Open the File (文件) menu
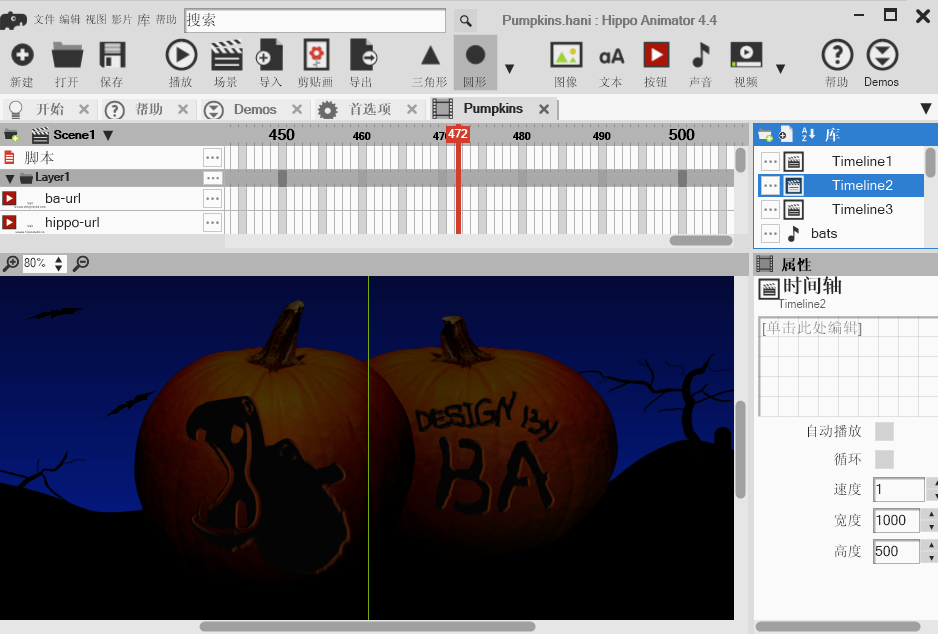938x634 pixels. [44, 20]
